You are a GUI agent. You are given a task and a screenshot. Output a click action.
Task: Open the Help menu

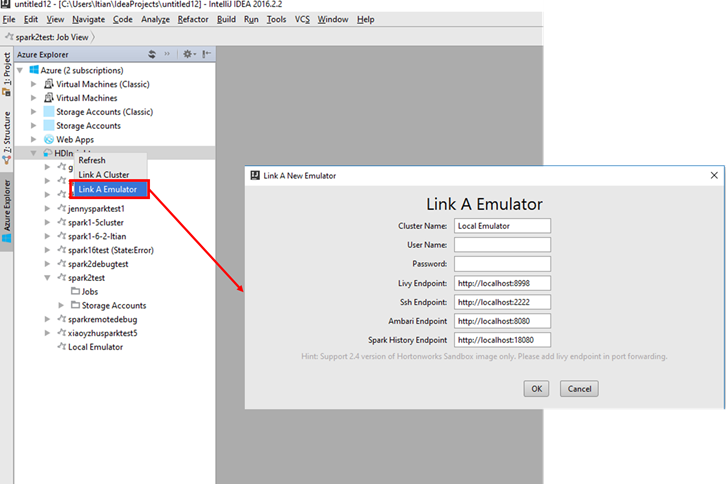365,19
